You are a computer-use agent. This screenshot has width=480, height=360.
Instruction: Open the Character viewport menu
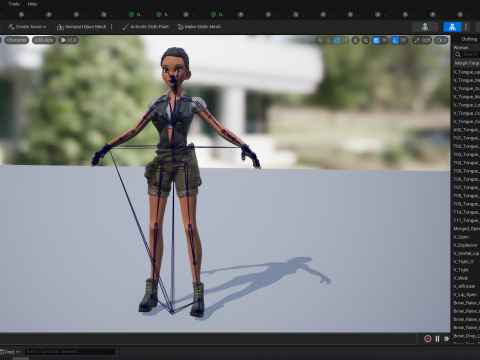tap(16, 40)
